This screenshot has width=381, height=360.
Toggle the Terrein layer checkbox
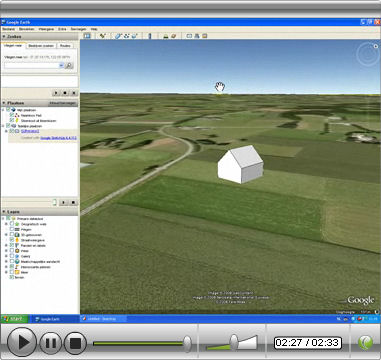[x=12, y=277]
